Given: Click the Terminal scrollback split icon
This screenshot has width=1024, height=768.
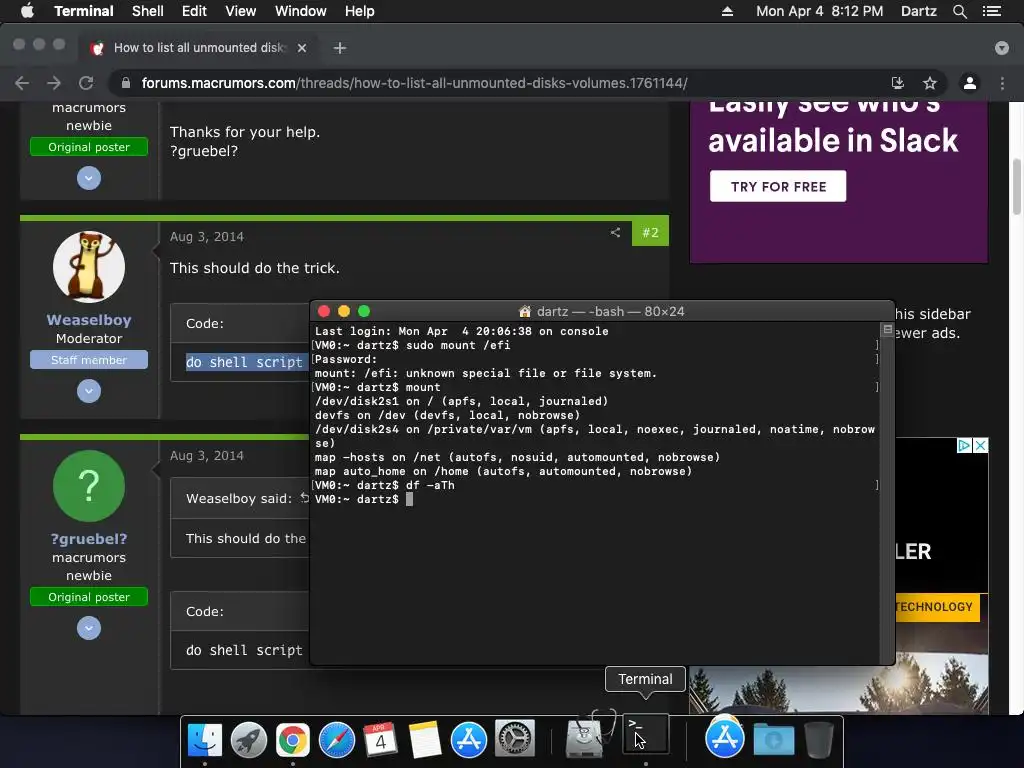Looking at the screenshot, I should (887, 330).
